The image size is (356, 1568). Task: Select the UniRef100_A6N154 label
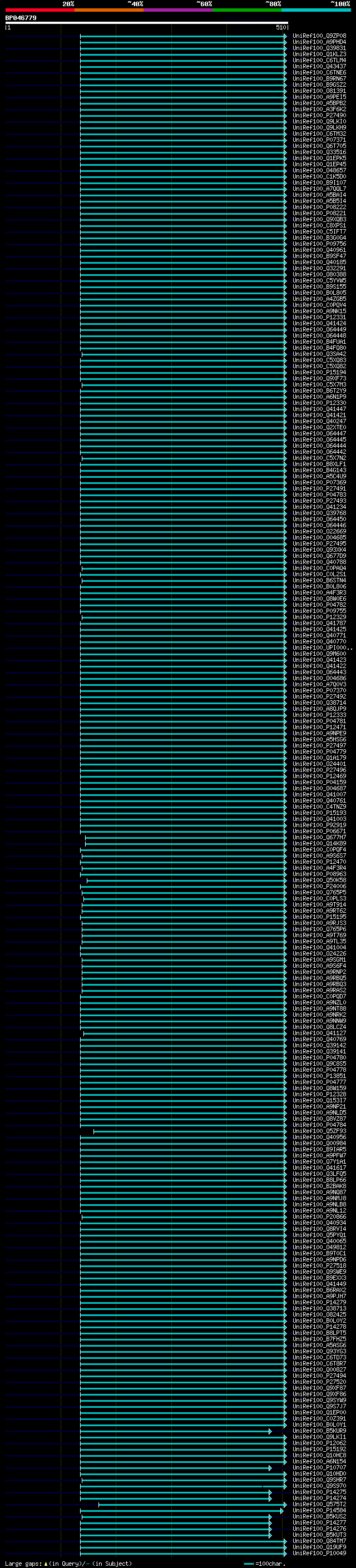[319, 1461]
